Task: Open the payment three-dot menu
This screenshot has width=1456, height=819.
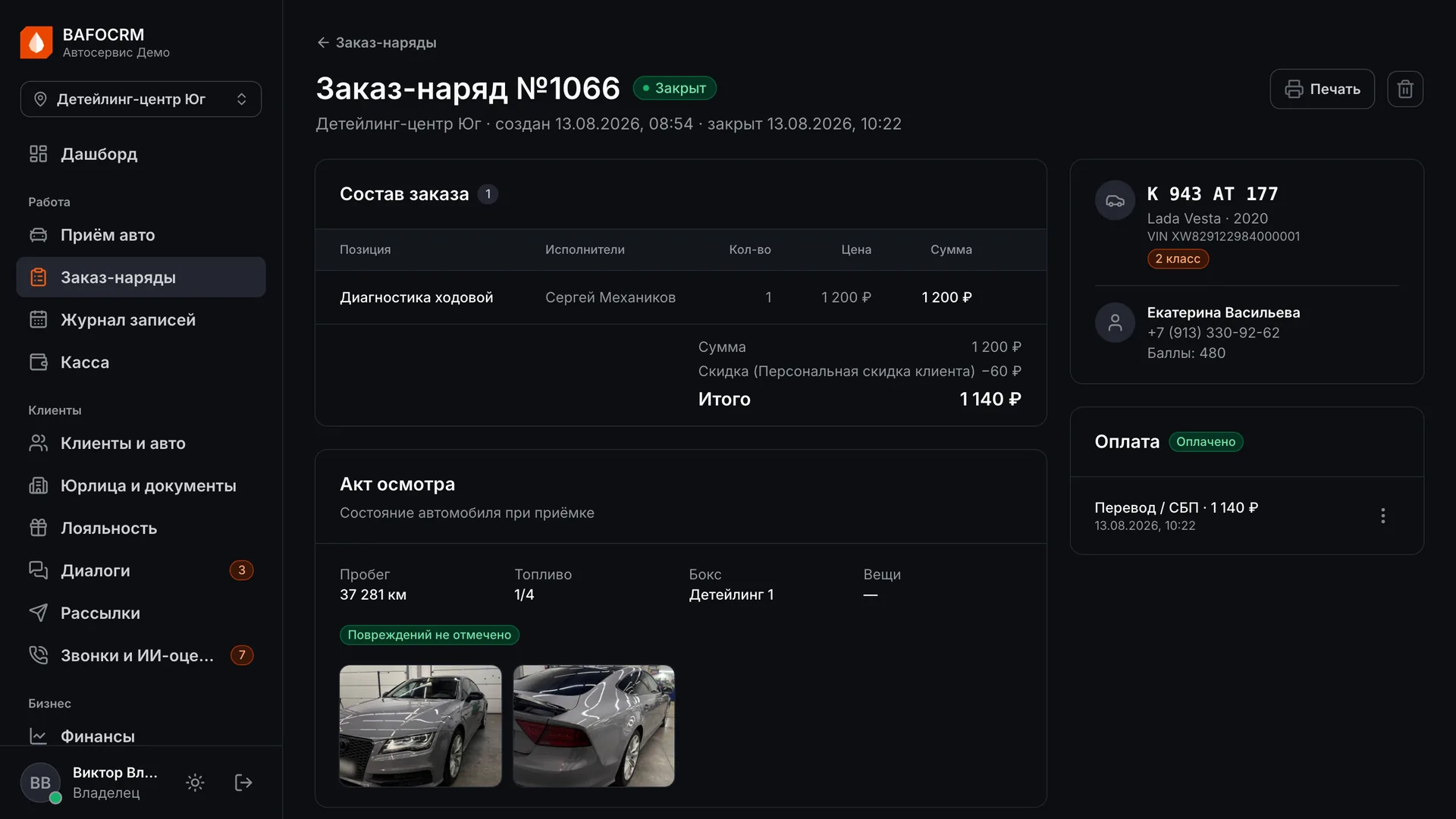Action: point(1383,516)
